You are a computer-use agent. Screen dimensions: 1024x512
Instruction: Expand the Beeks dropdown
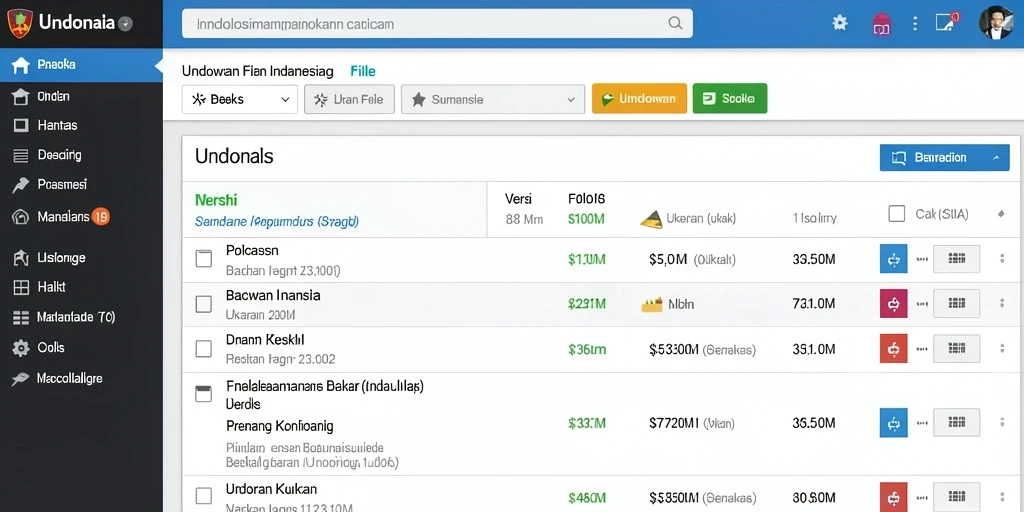coord(240,99)
